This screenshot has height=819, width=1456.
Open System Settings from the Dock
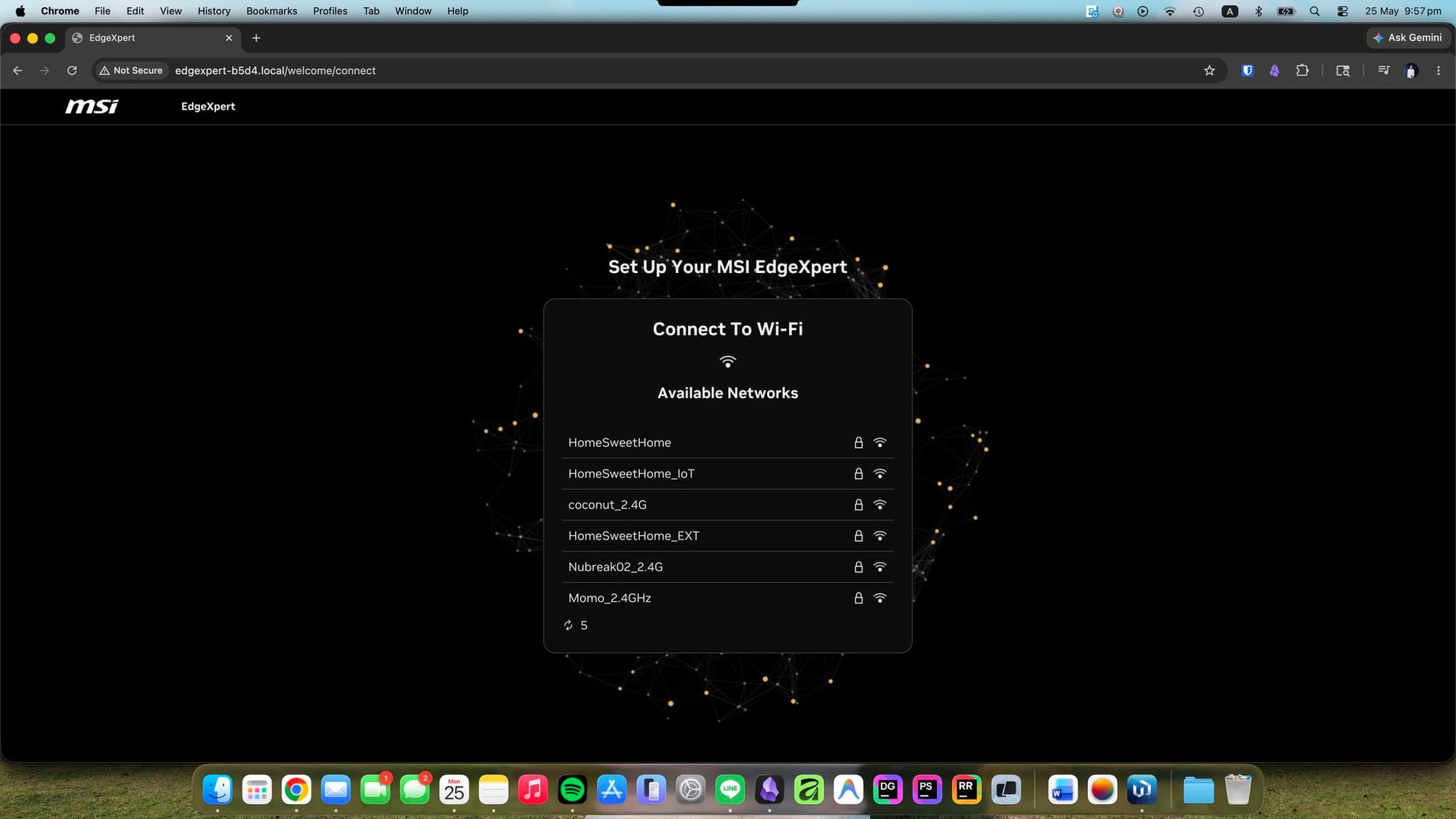690,790
